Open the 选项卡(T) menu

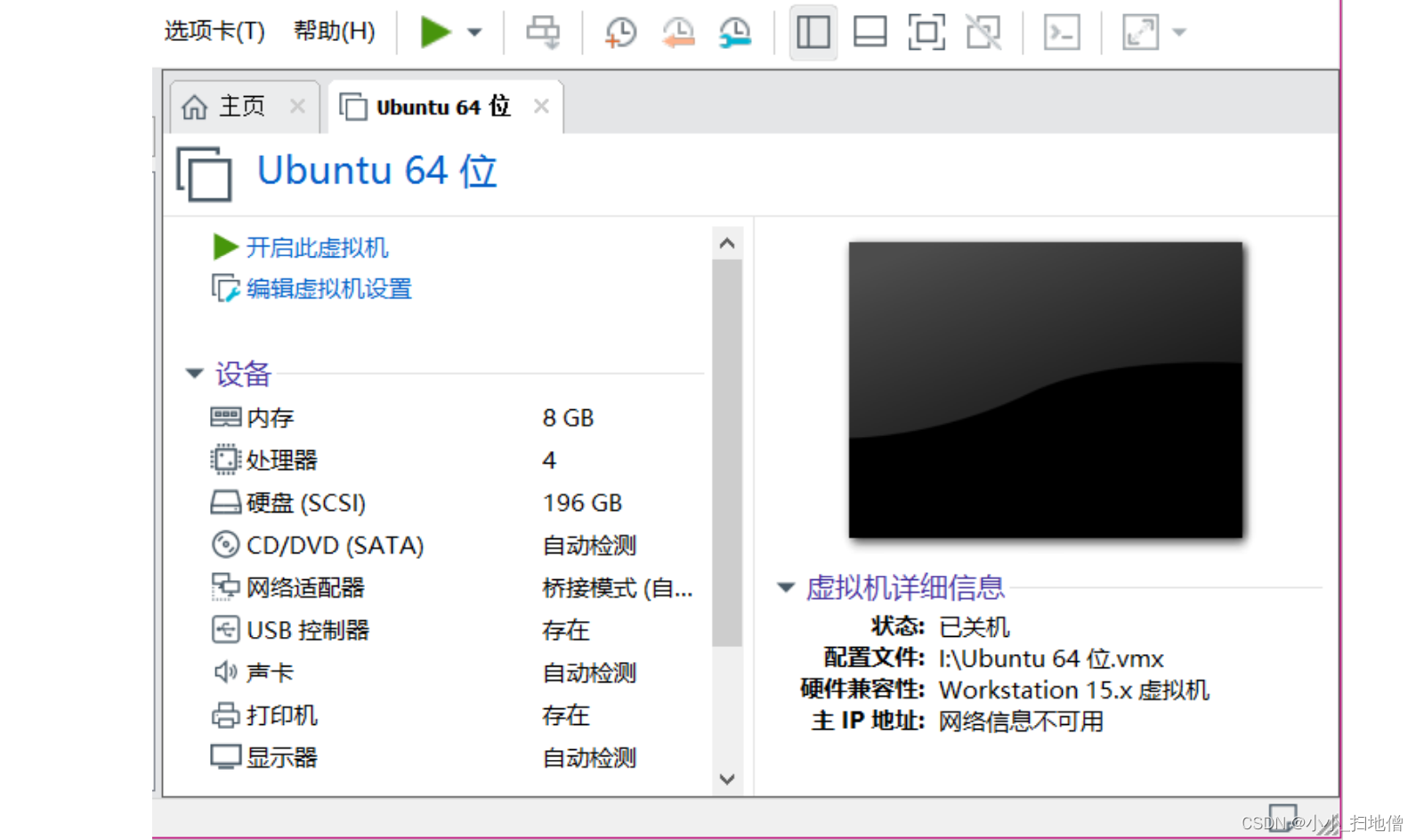[214, 31]
